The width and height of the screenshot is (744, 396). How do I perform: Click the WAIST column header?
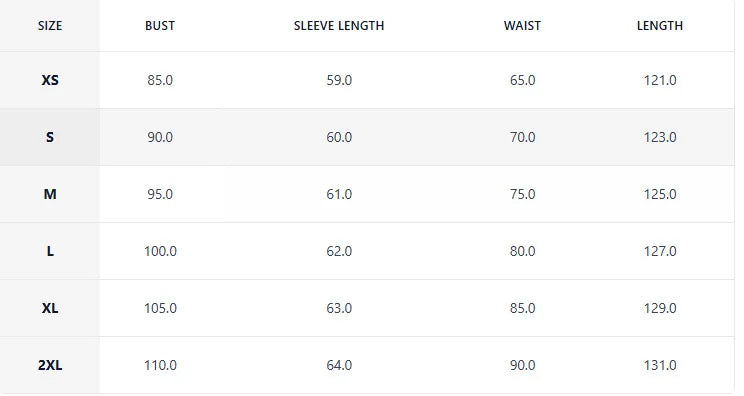click(522, 26)
